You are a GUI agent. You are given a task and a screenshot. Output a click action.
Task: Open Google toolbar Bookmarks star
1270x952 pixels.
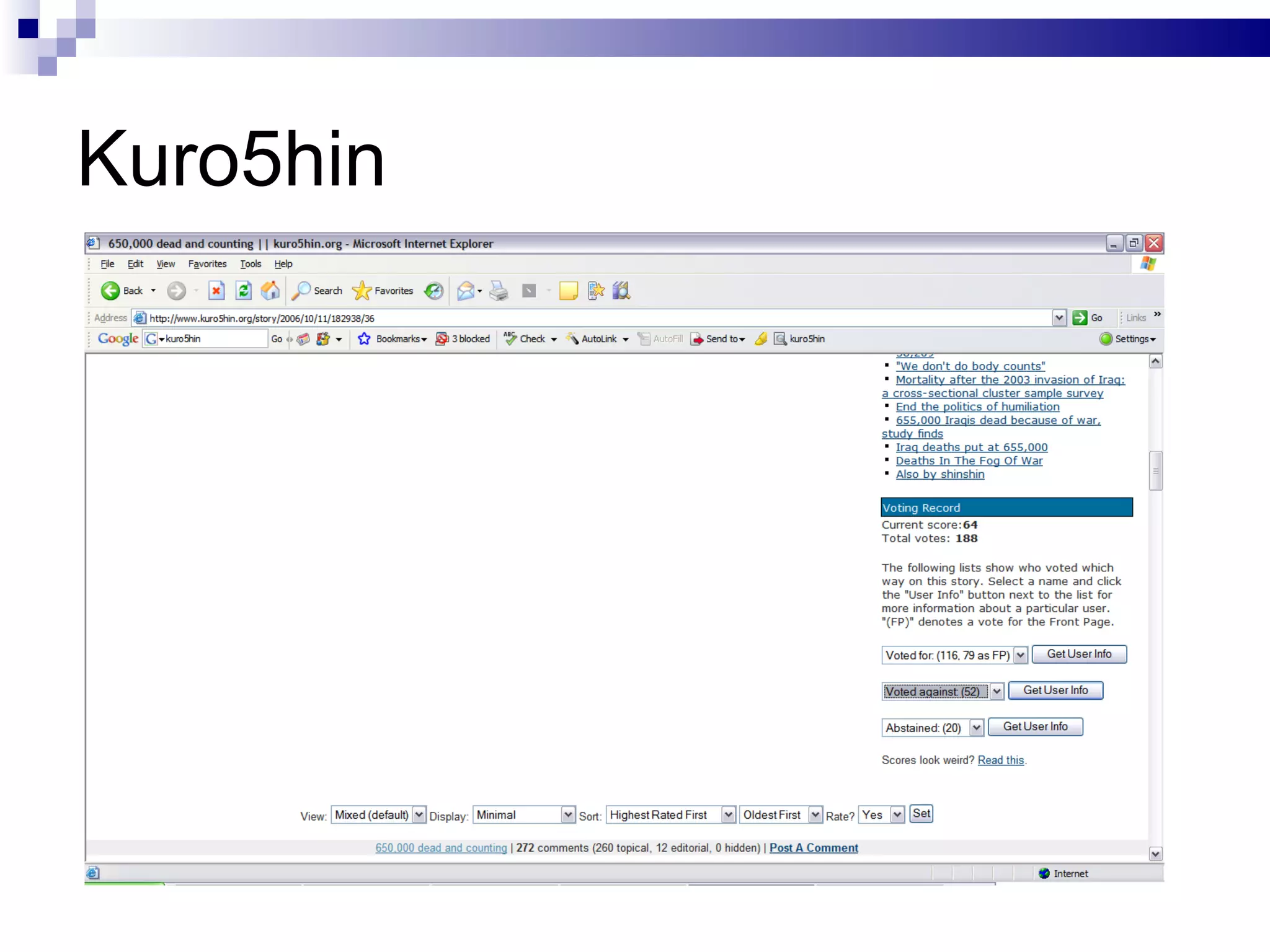365,339
